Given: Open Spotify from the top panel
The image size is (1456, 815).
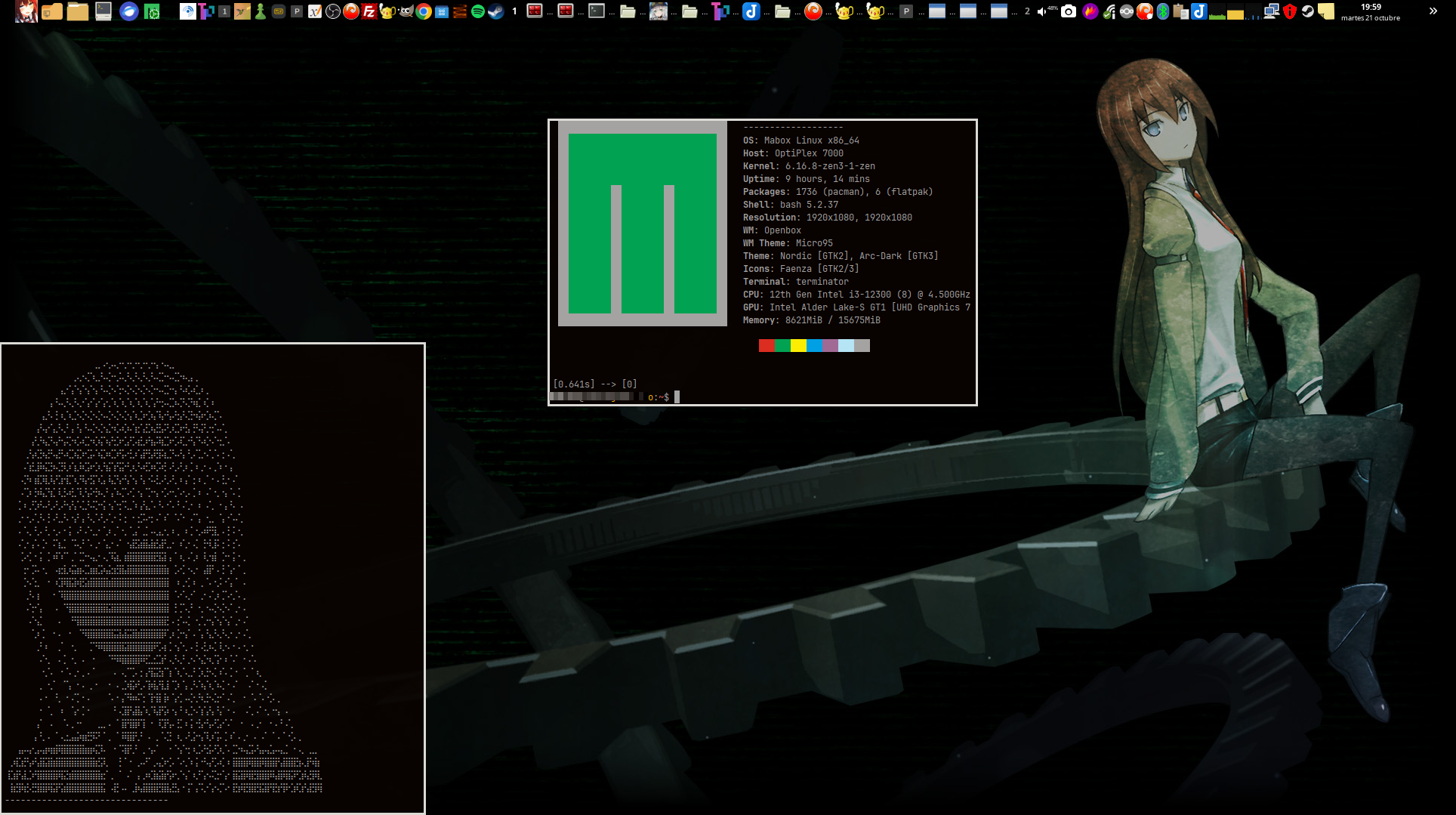Looking at the screenshot, I should (x=478, y=11).
